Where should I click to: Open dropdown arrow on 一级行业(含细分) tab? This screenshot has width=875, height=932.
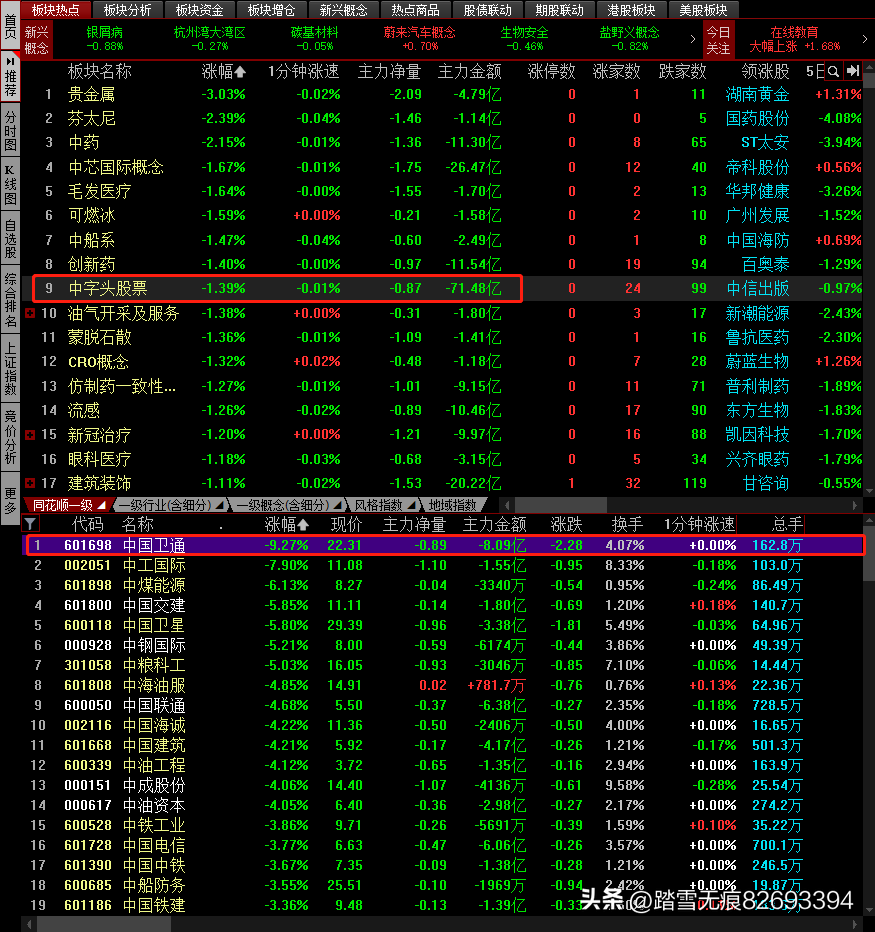[219, 505]
